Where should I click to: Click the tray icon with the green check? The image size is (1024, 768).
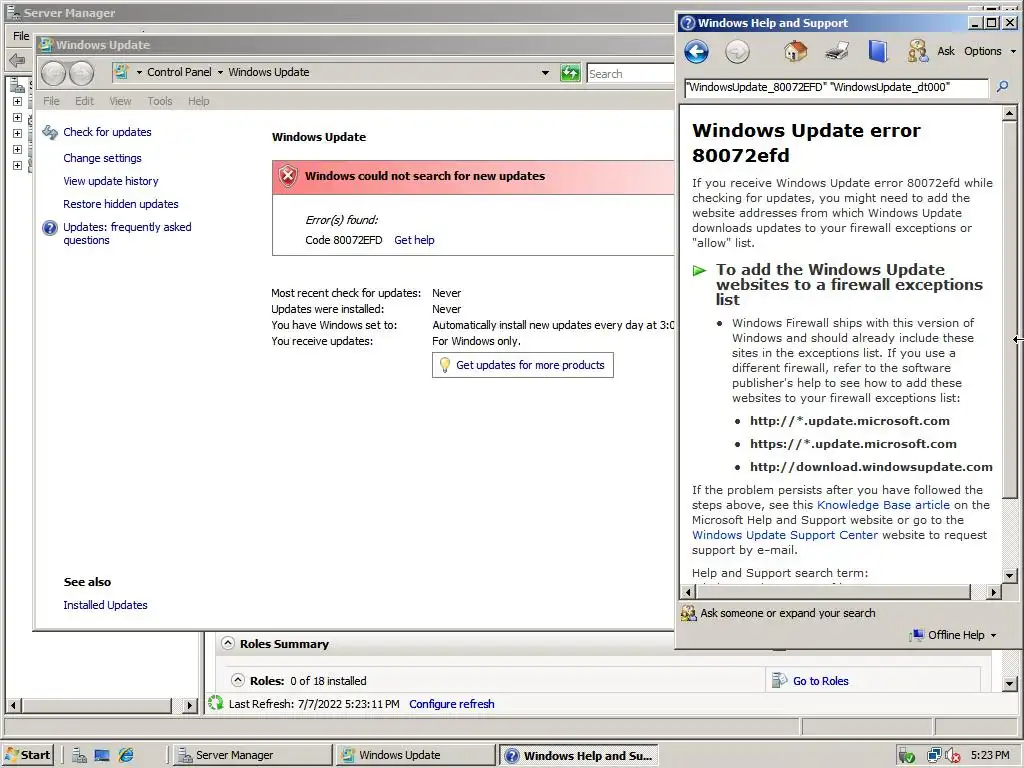(906, 756)
